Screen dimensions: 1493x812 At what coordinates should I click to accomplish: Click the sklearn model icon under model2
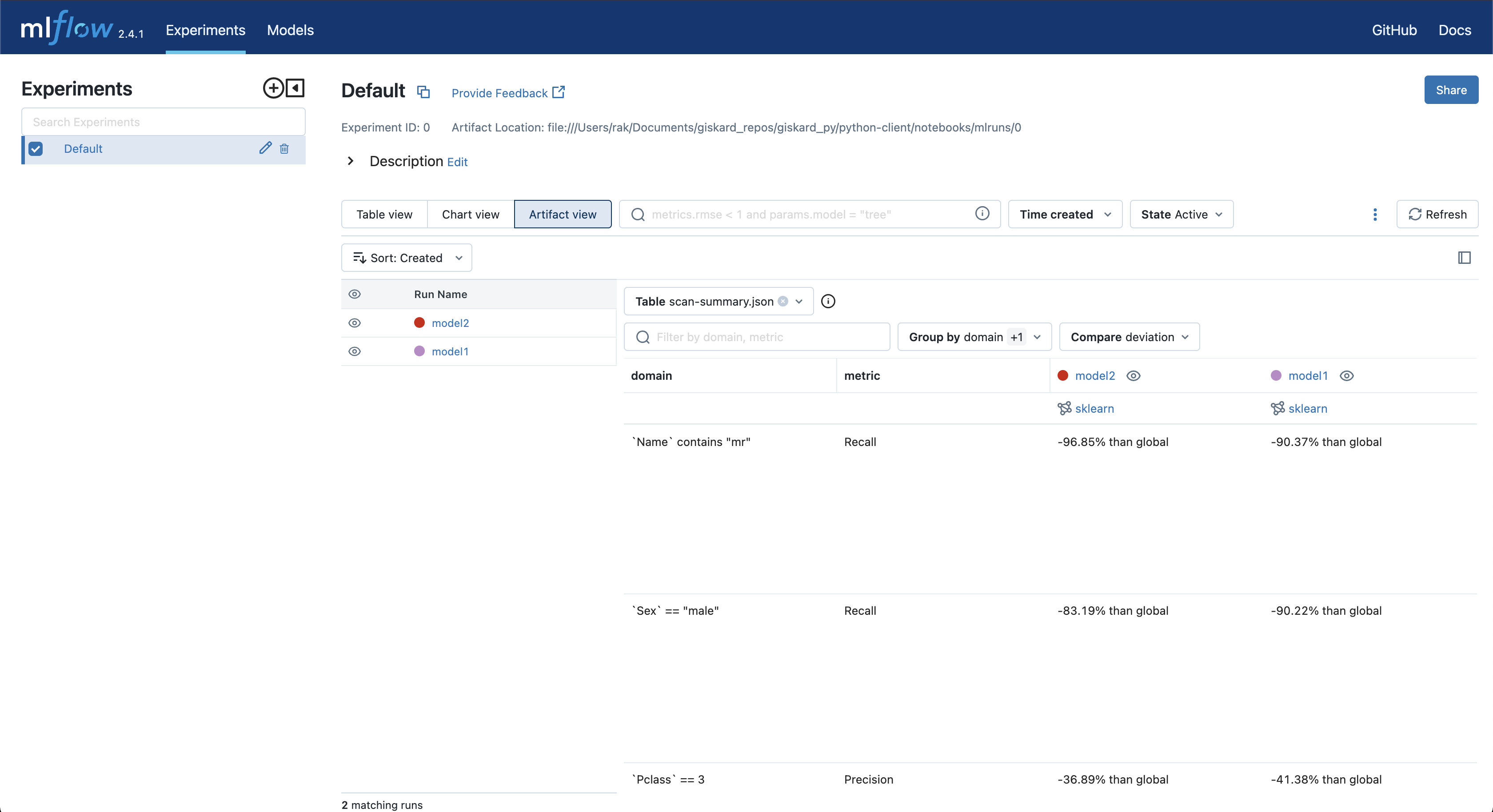[x=1064, y=409]
